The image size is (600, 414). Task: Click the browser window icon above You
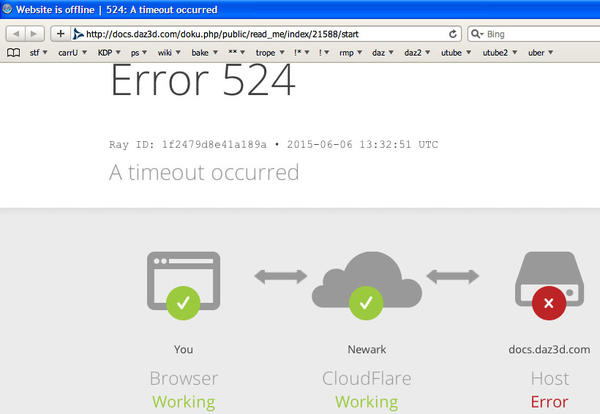[x=184, y=280]
